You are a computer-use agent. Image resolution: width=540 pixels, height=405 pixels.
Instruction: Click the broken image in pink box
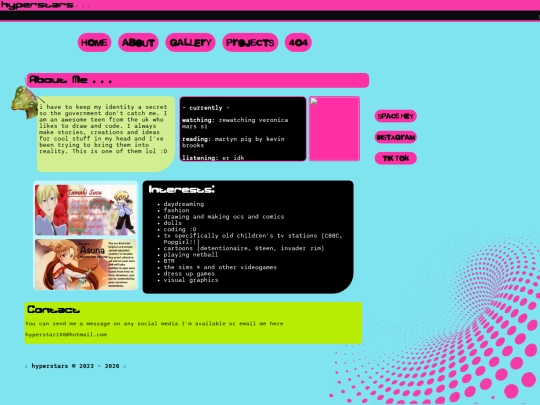(334, 128)
